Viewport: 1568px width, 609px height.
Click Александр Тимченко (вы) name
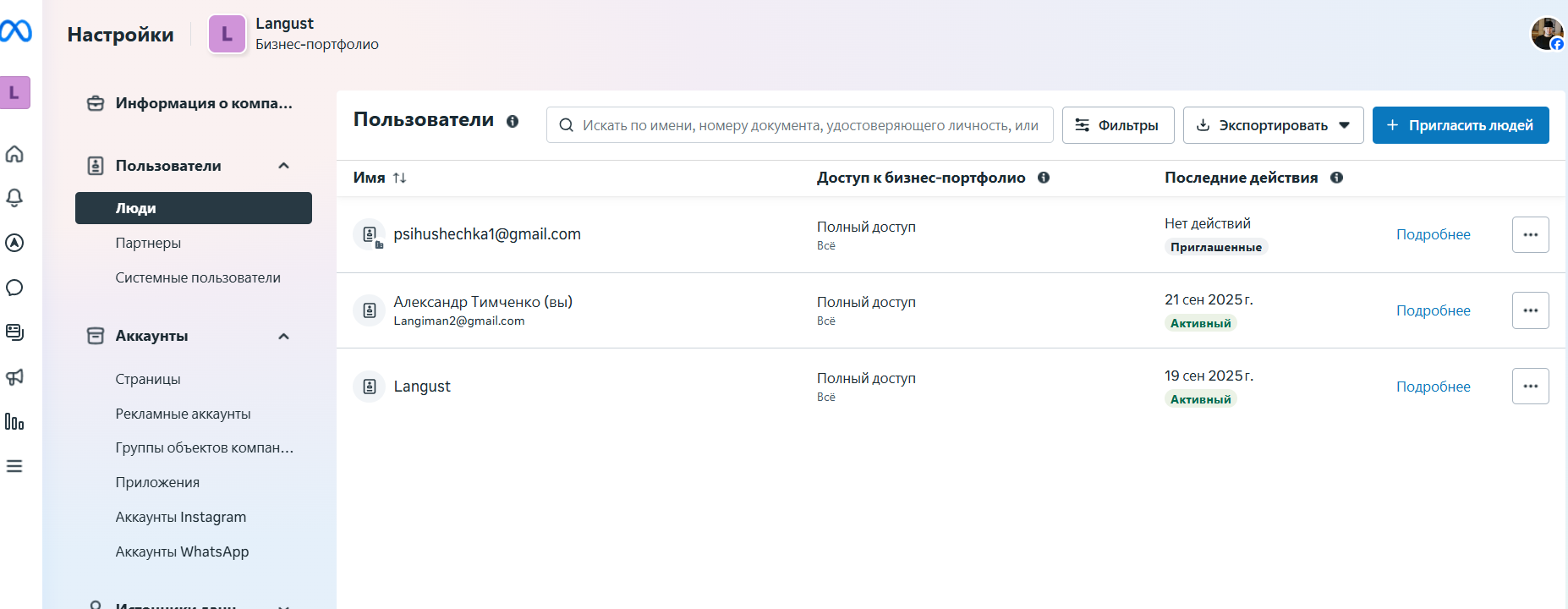483,302
